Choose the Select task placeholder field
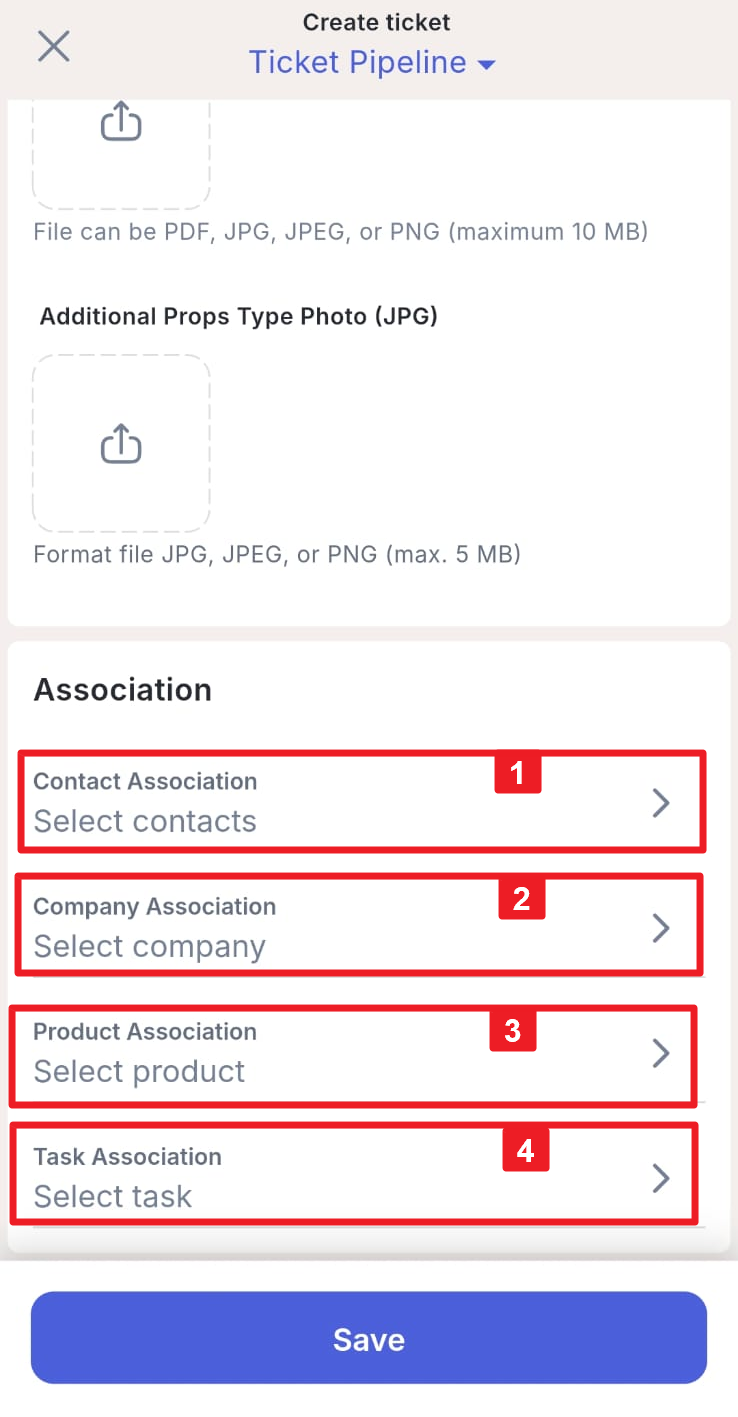 (x=113, y=1196)
